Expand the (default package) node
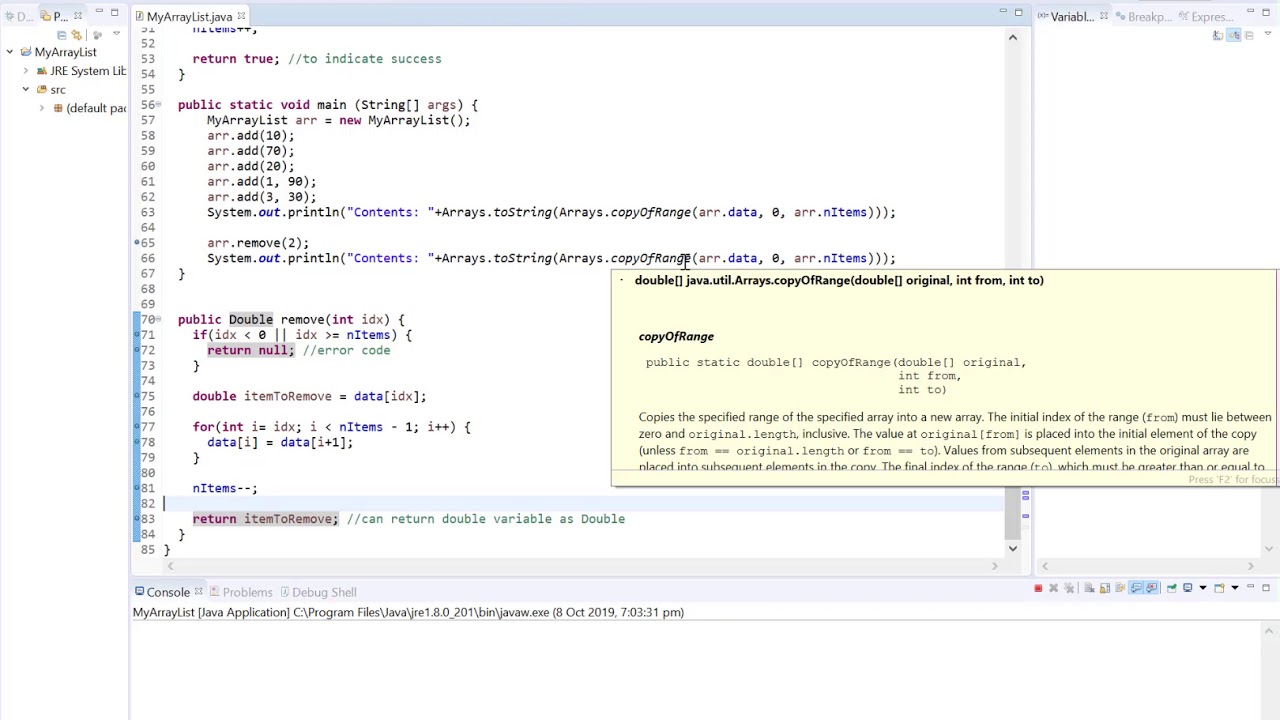Screen dimensions: 1280x720 [x=41, y=108]
